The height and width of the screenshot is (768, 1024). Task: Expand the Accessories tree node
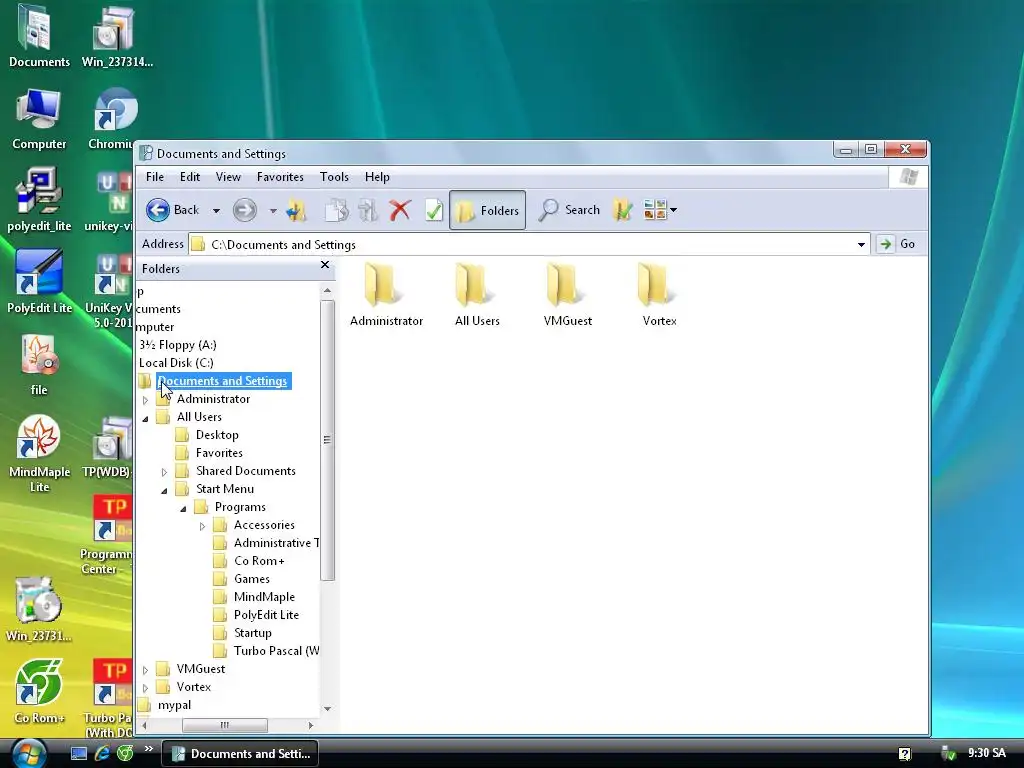coord(202,526)
